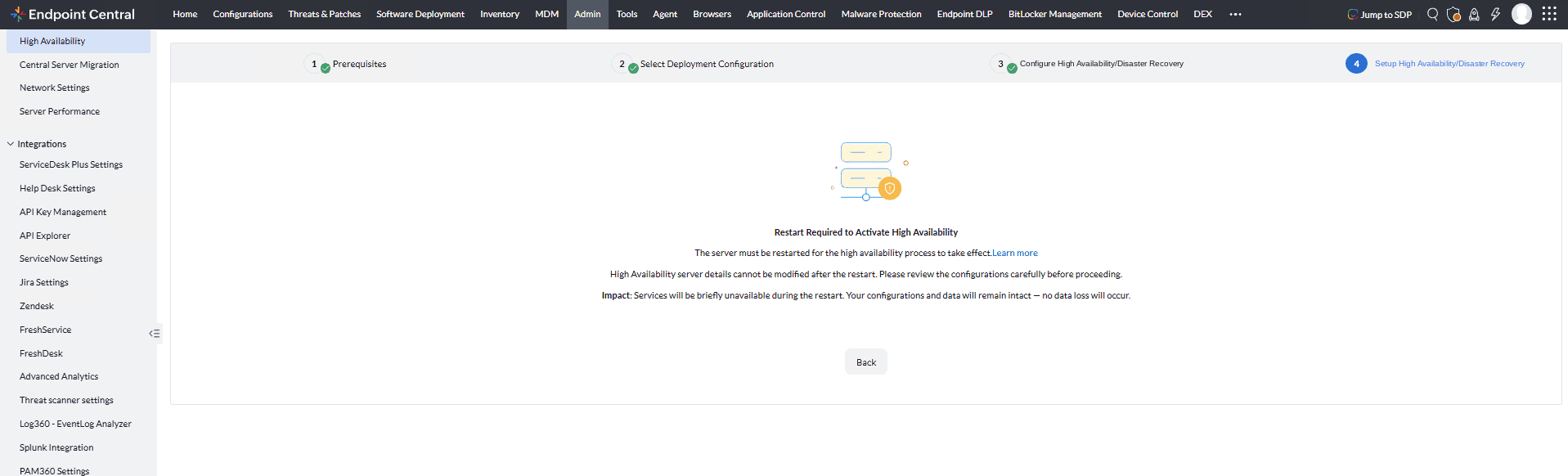Open ServiceNow Settings
This screenshot has width=1568, height=476.
(61, 258)
